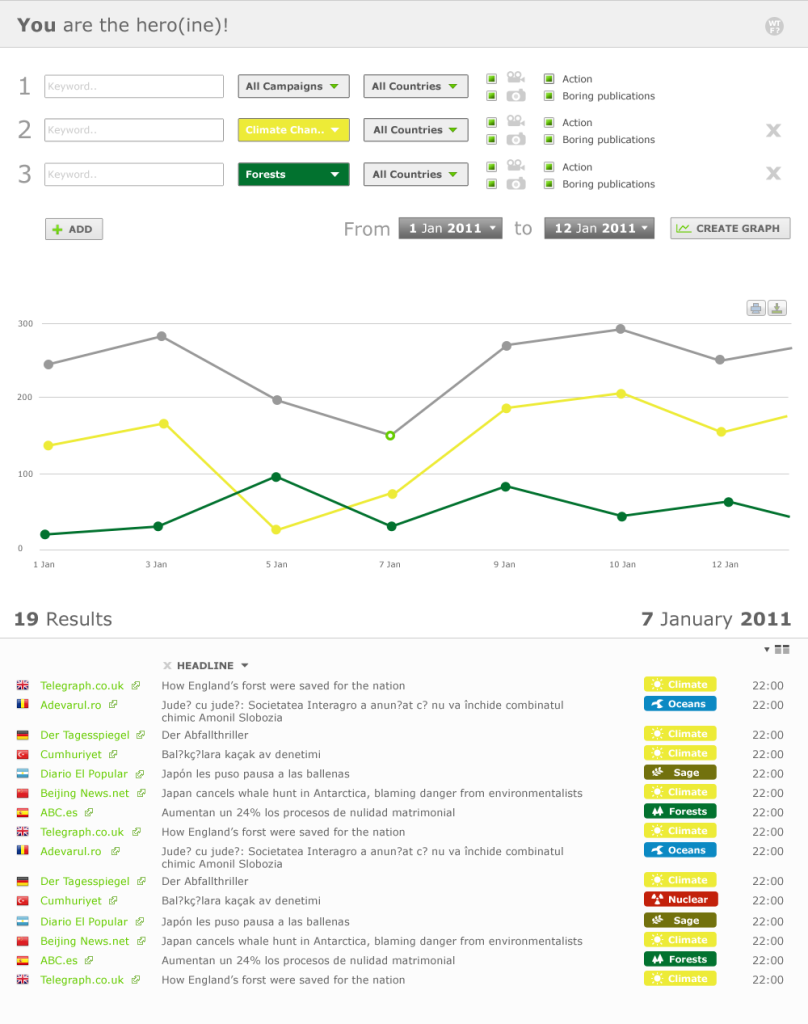Click the ADD button
The height and width of the screenshot is (1024, 808).
point(74,229)
